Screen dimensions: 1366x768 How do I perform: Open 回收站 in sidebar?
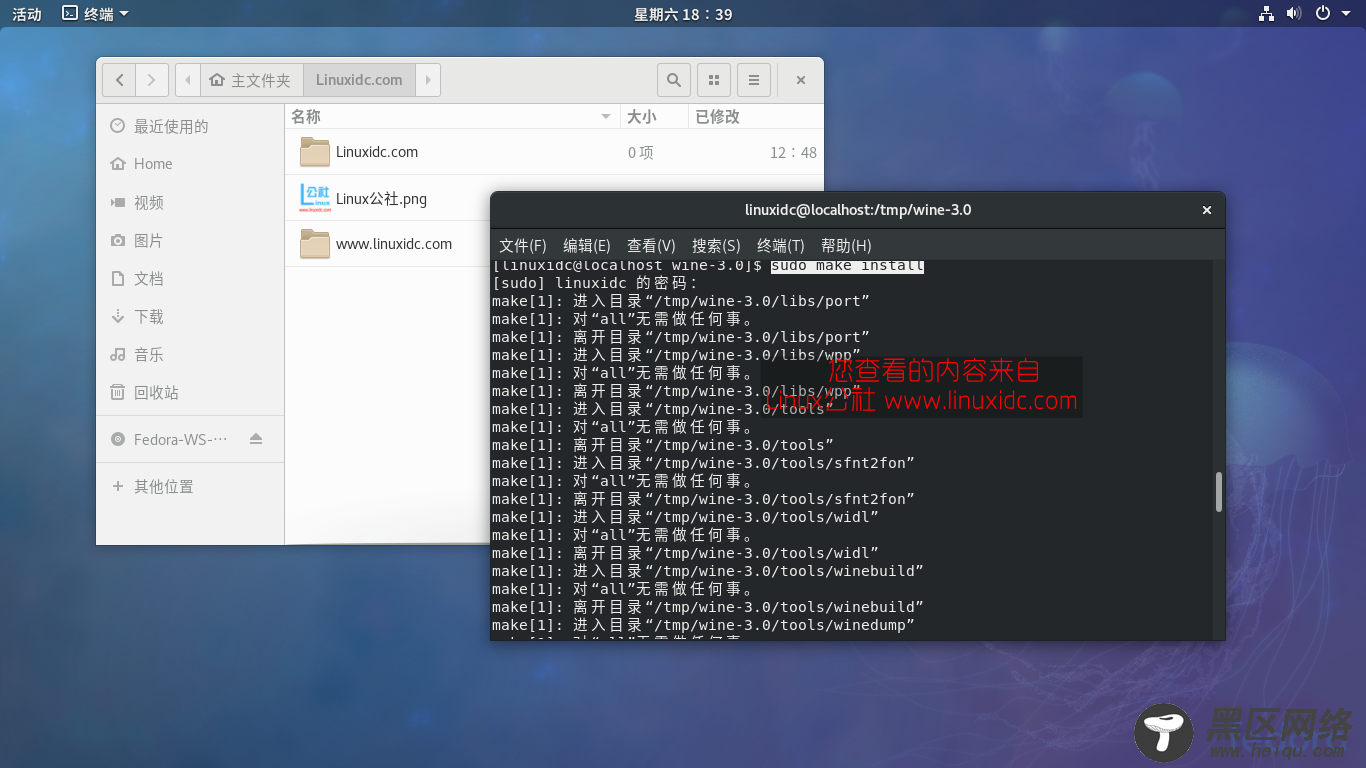190,392
